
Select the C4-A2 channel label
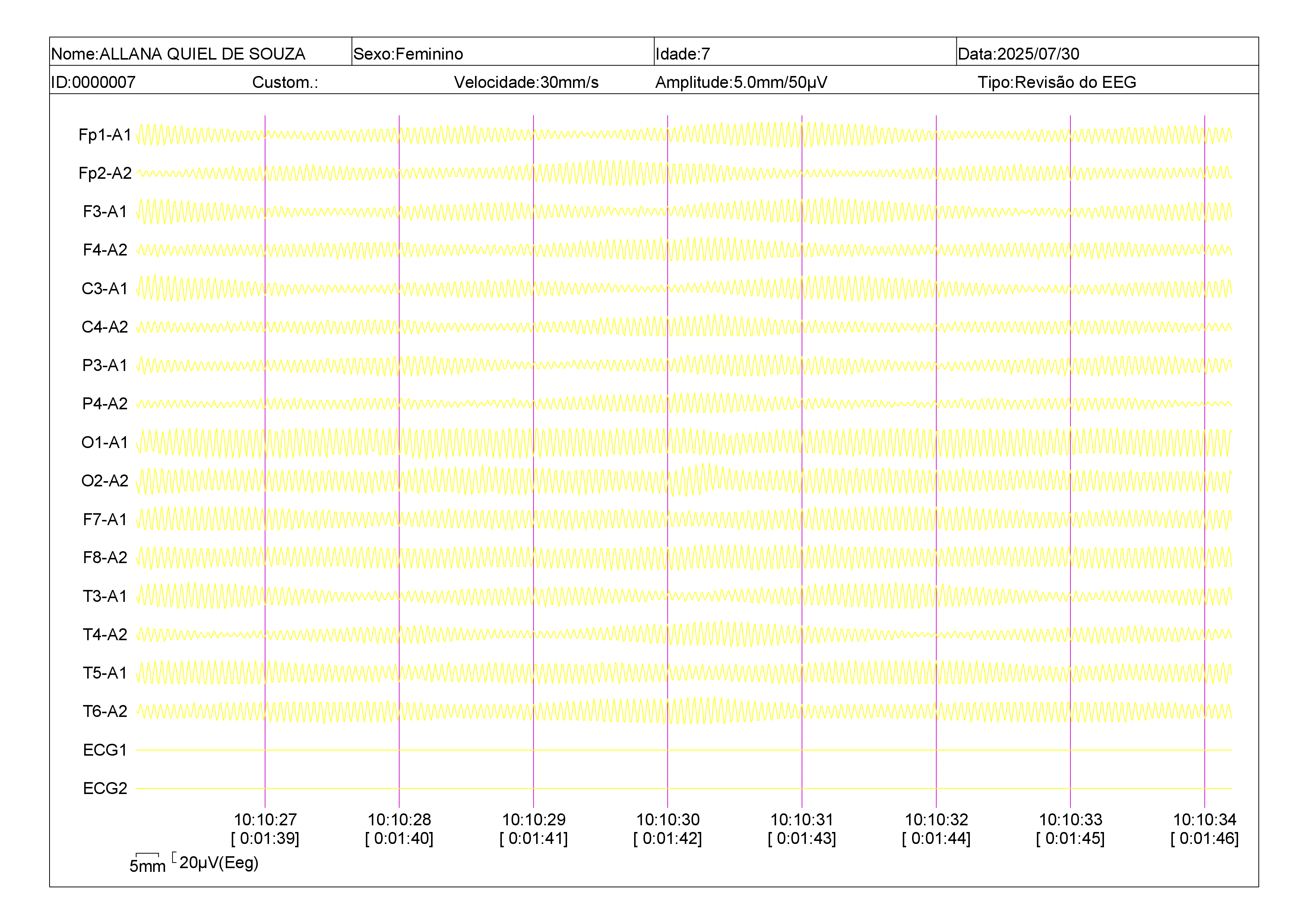pyautogui.click(x=105, y=327)
